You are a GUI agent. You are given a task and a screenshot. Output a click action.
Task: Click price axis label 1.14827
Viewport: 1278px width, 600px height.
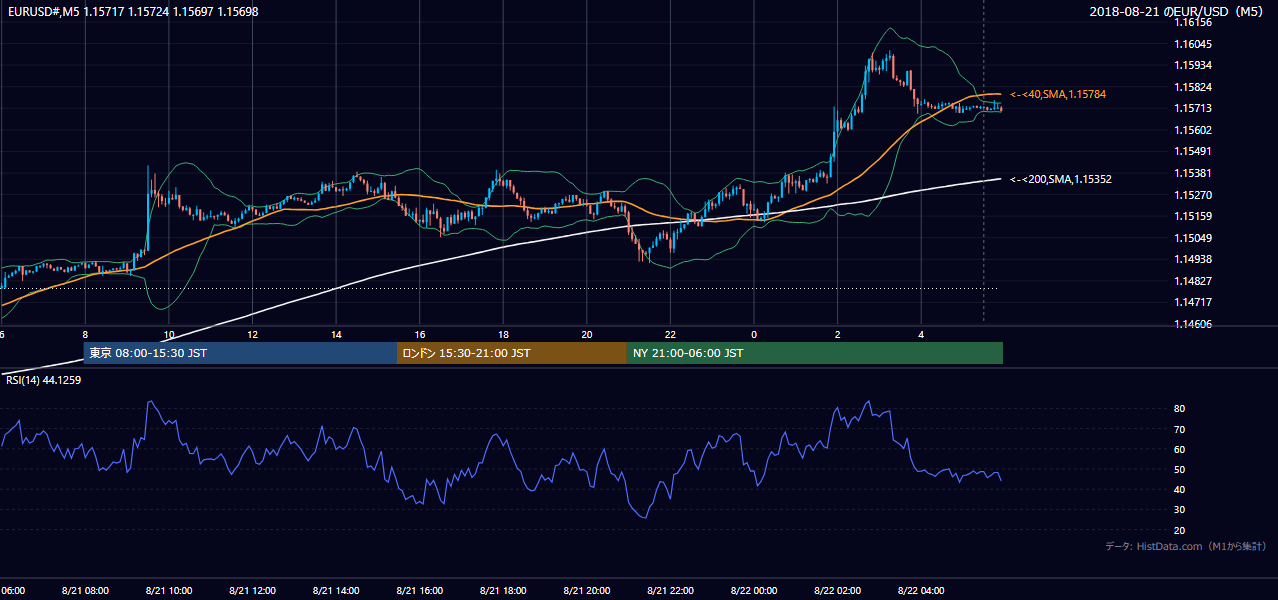pyautogui.click(x=1193, y=281)
